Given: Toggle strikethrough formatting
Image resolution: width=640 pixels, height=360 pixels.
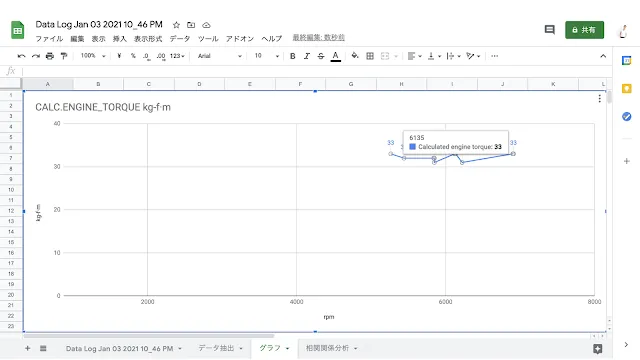Looking at the screenshot, I should click(321, 56).
